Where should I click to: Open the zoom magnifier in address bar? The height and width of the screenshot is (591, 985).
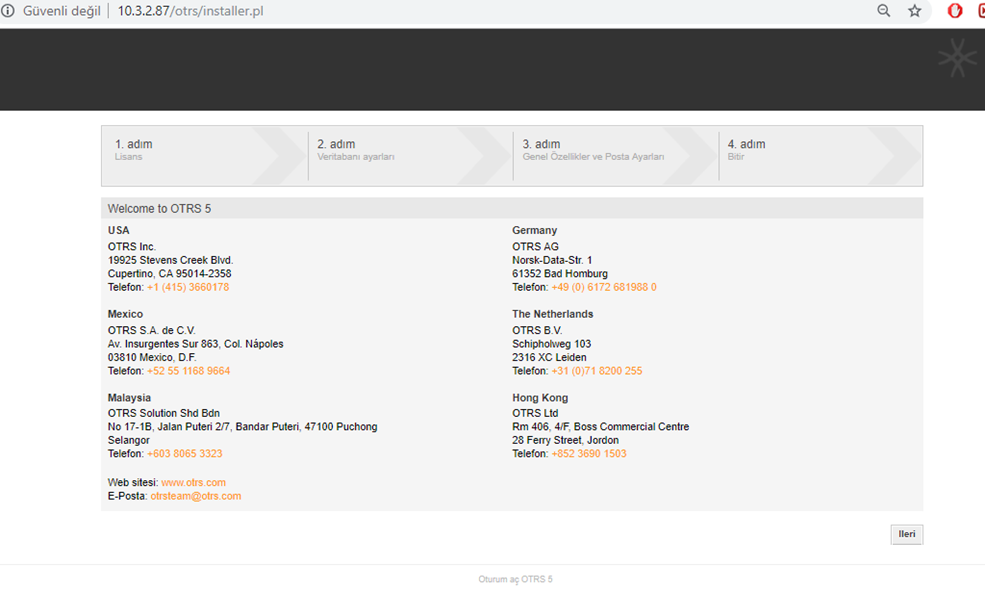click(x=884, y=11)
